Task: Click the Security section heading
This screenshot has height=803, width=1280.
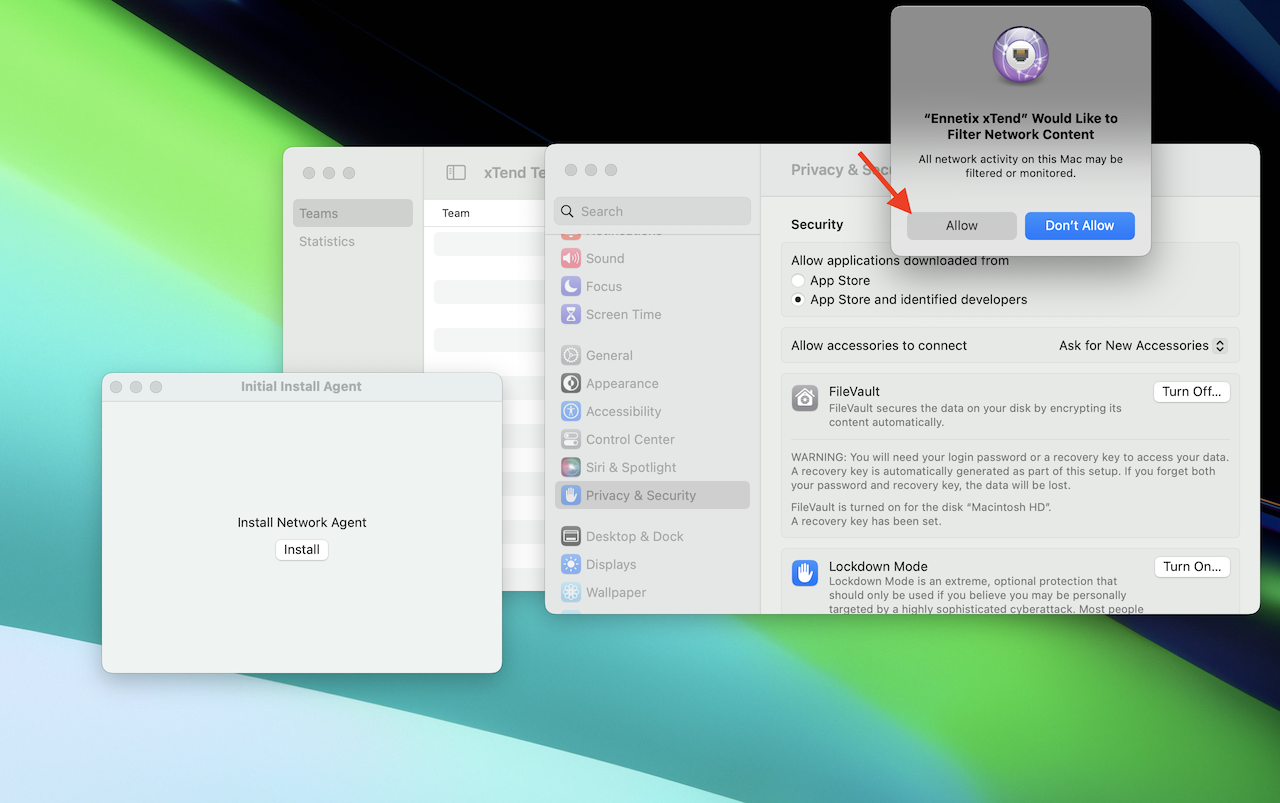Action: tap(817, 225)
